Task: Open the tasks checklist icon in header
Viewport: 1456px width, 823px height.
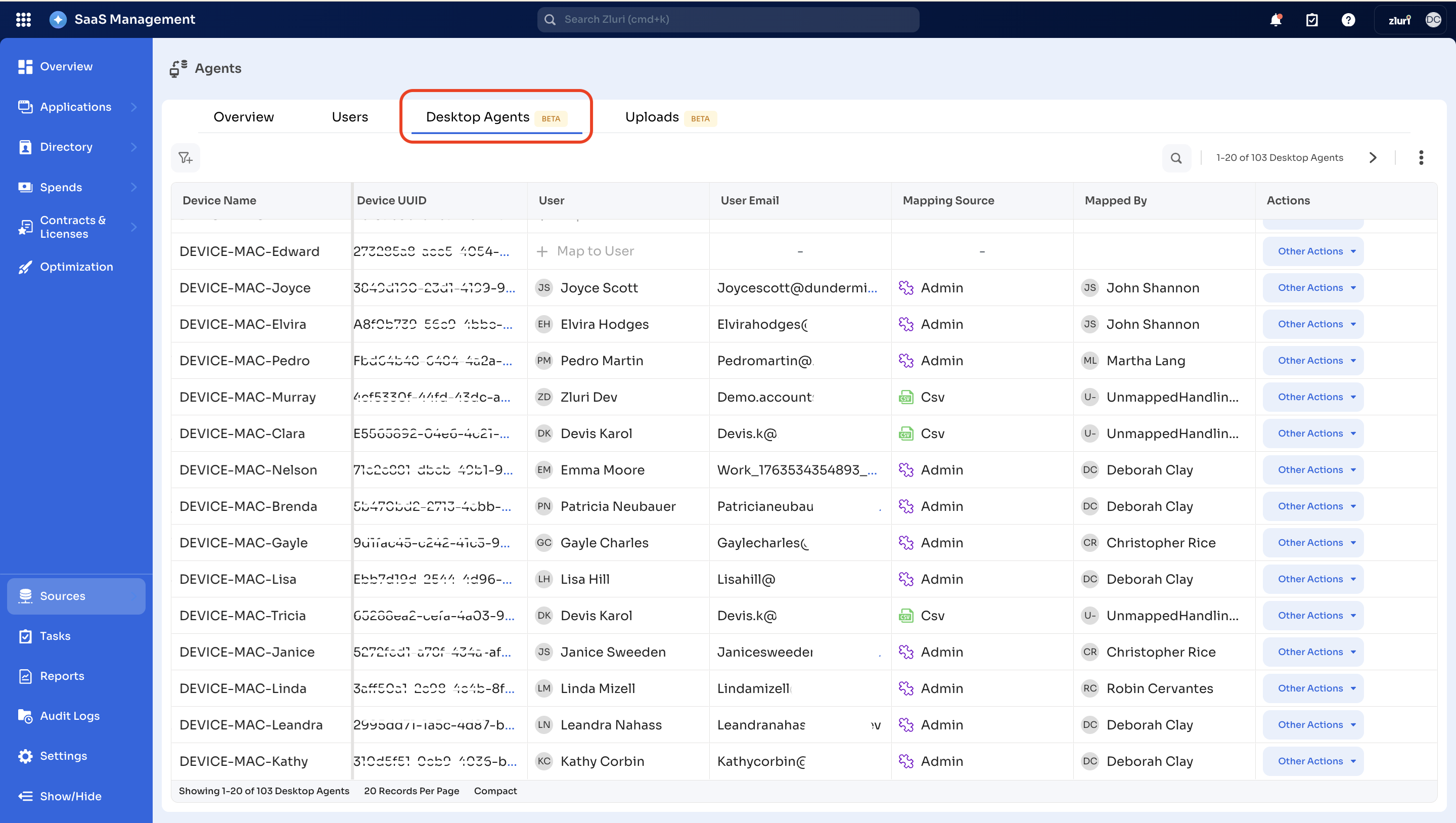Action: click(1312, 20)
